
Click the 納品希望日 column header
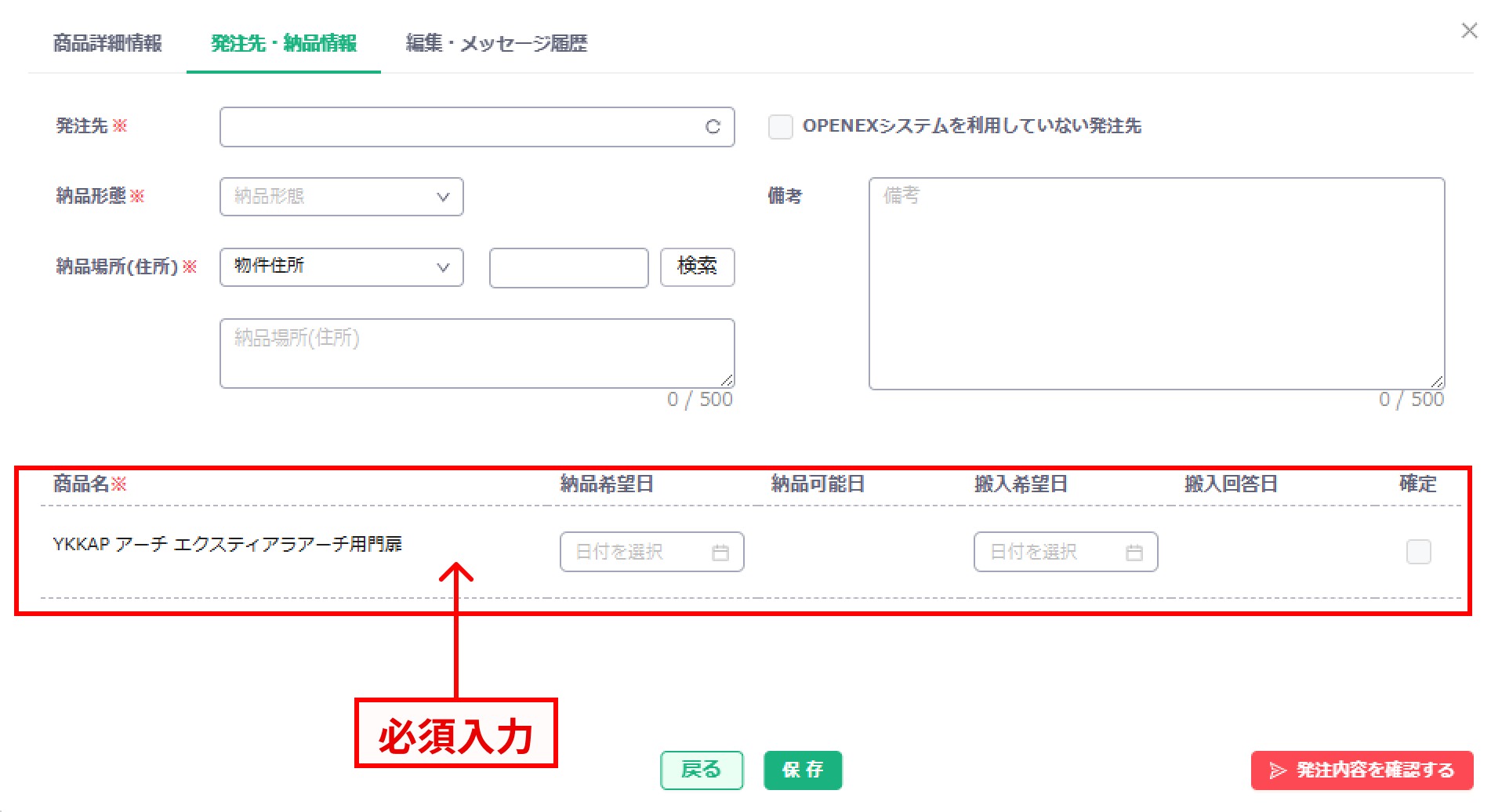click(x=607, y=484)
